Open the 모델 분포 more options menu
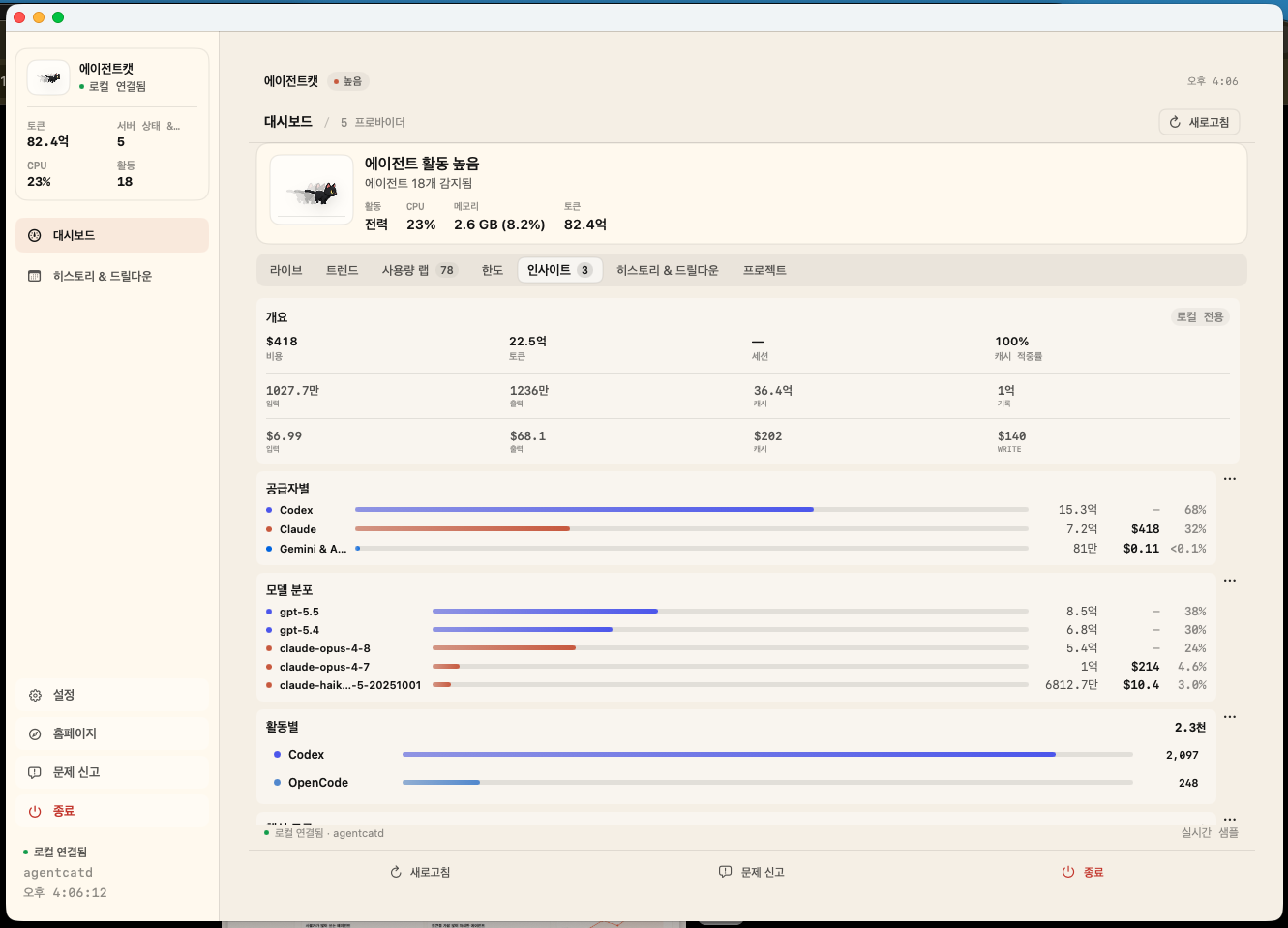Screen dimensions: 1288x928 click(1230, 581)
